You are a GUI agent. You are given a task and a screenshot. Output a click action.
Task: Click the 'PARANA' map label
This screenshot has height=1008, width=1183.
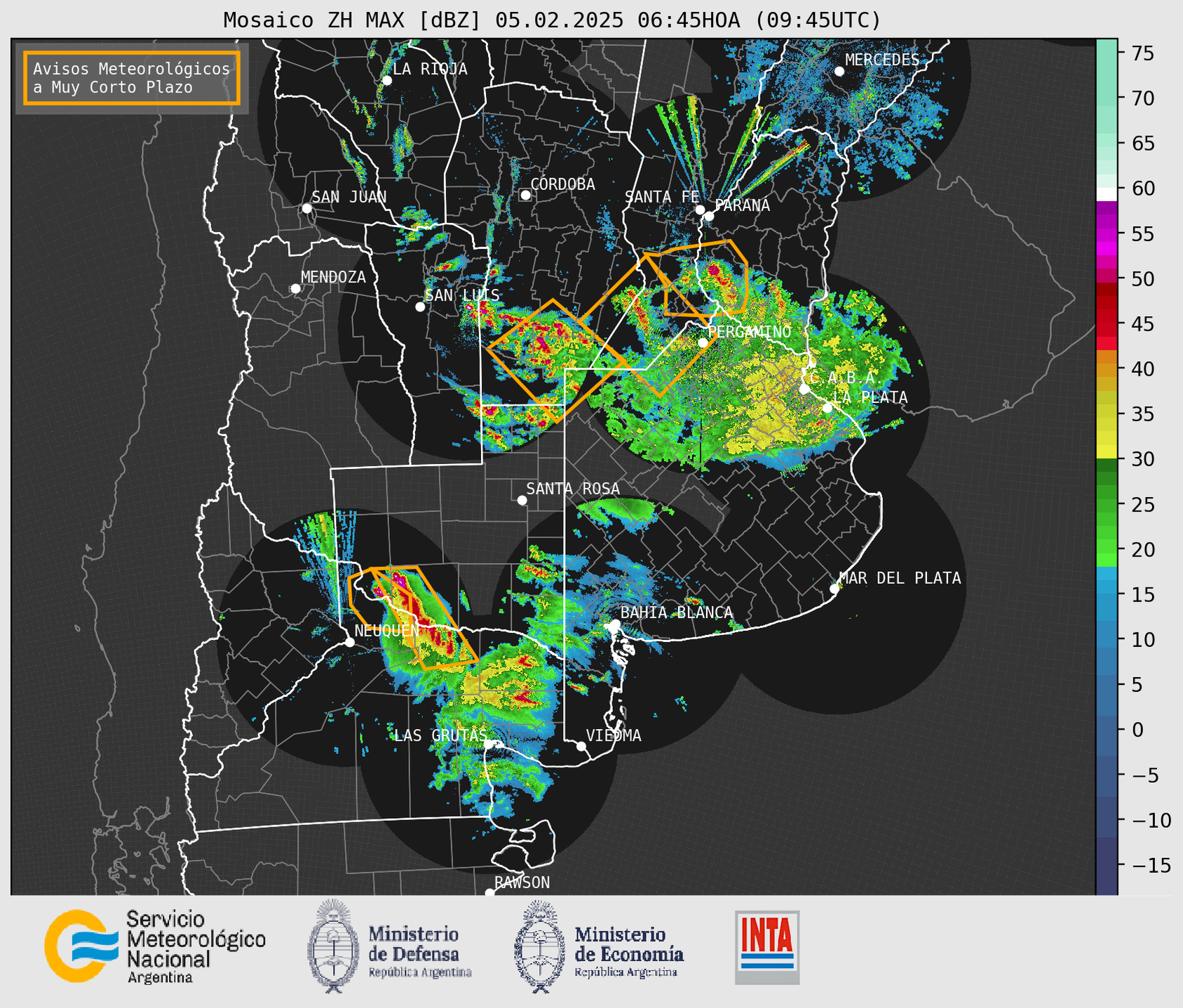(x=743, y=205)
